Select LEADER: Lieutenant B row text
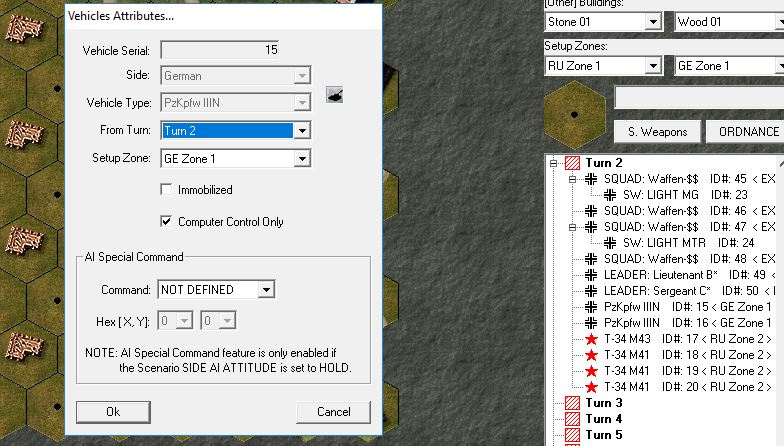This screenshot has width=784, height=446. [x=690, y=275]
